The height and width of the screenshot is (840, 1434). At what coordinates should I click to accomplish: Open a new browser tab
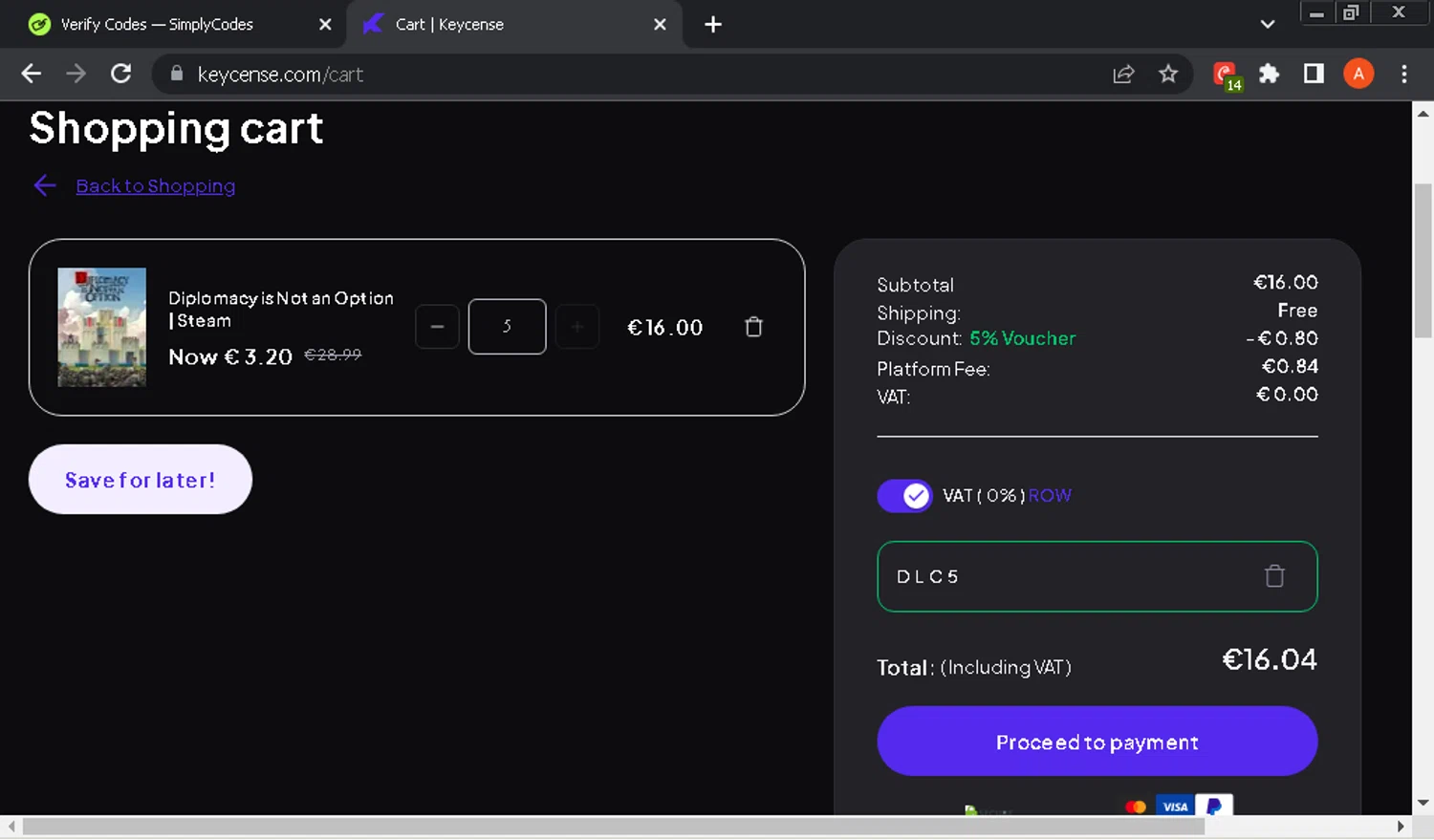[713, 25]
